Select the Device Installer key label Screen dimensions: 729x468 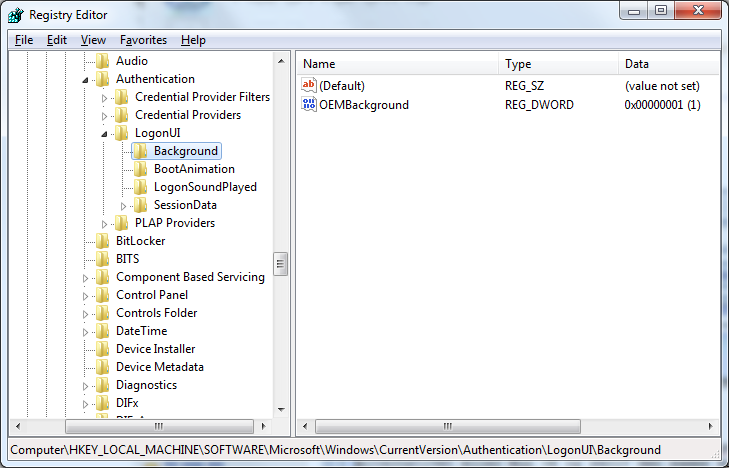tap(156, 349)
